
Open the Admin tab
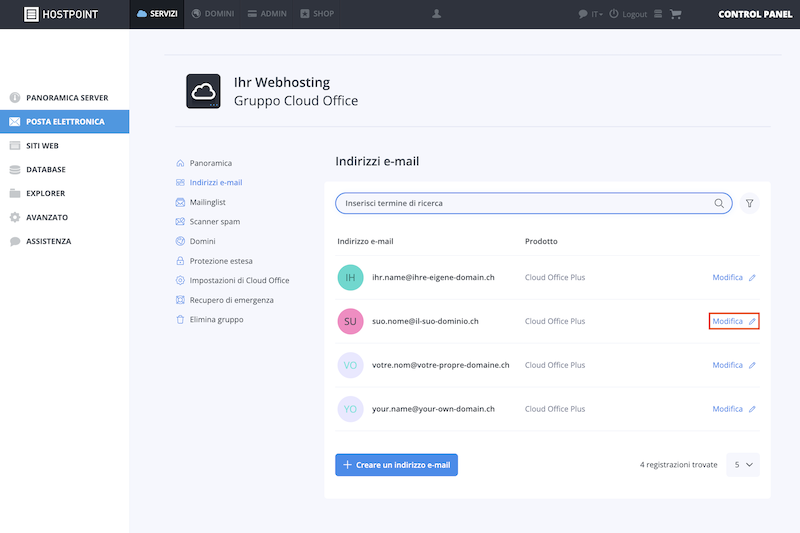tap(267, 14)
